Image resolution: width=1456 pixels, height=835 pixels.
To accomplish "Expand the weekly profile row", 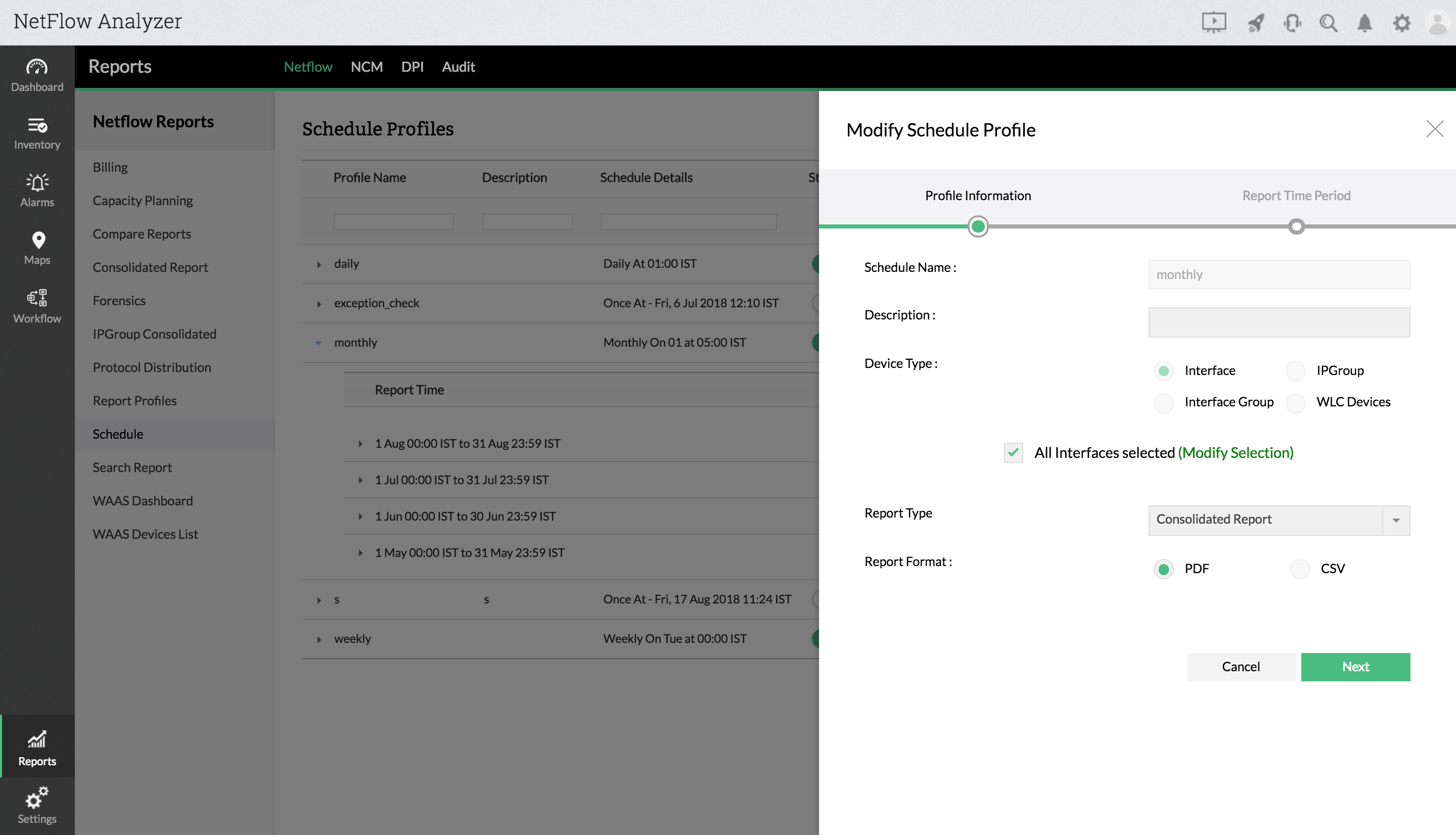I will coord(319,639).
